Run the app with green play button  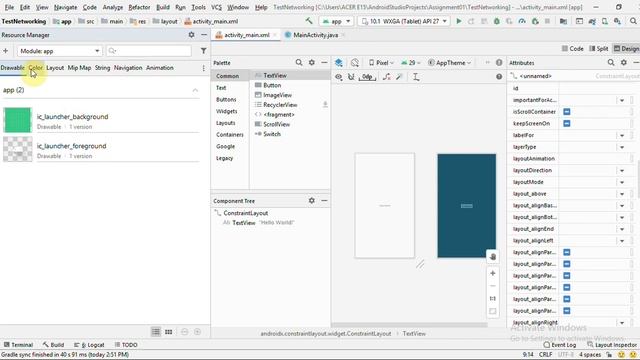(459, 21)
